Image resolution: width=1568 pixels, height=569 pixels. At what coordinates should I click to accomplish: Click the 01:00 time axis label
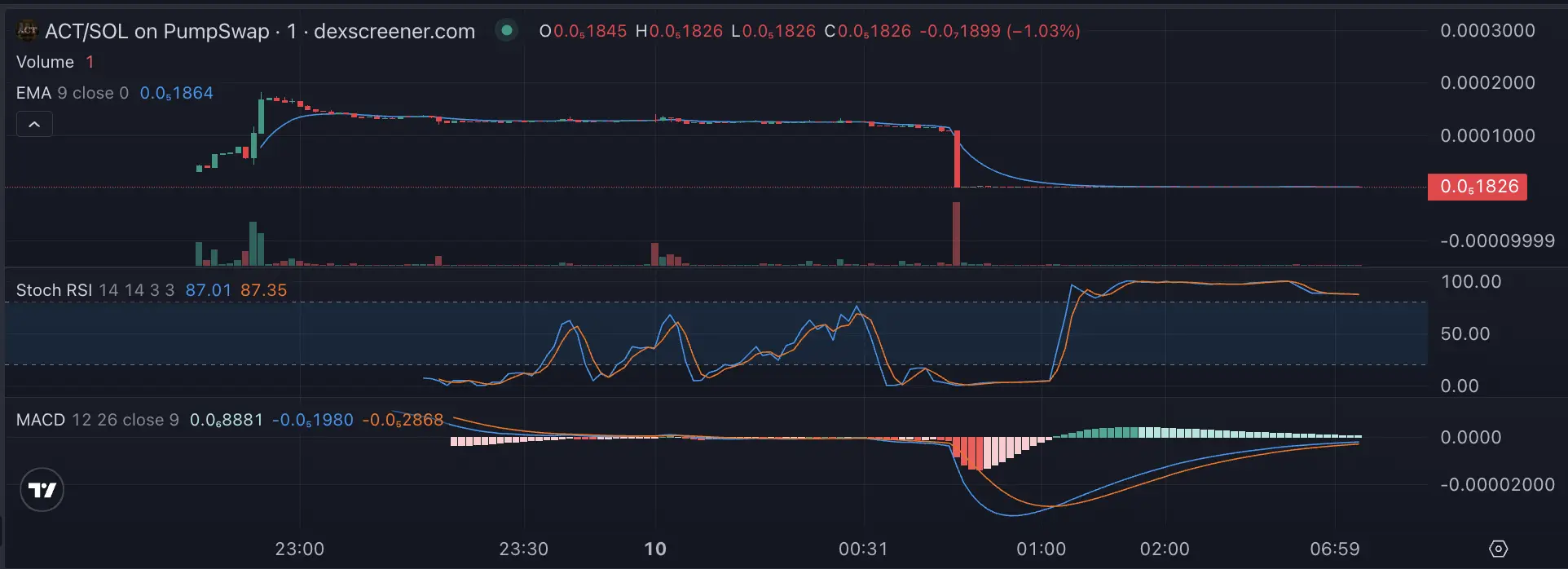1041,549
